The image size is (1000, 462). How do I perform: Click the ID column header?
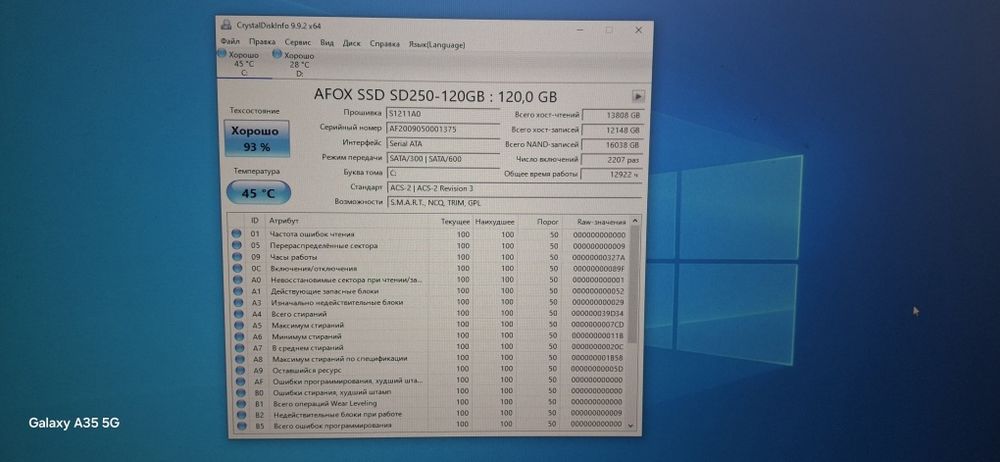pyautogui.click(x=254, y=221)
